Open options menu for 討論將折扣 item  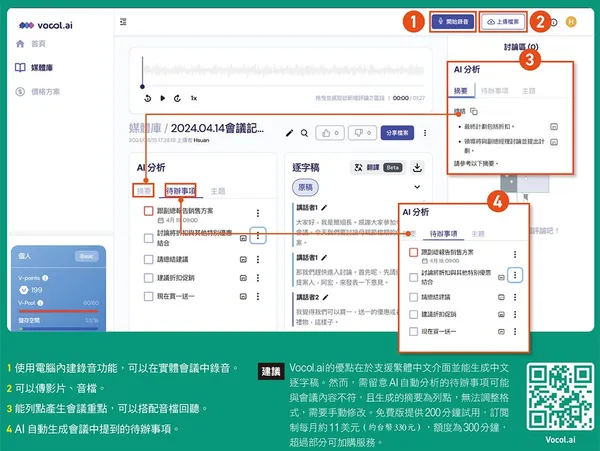(258, 236)
